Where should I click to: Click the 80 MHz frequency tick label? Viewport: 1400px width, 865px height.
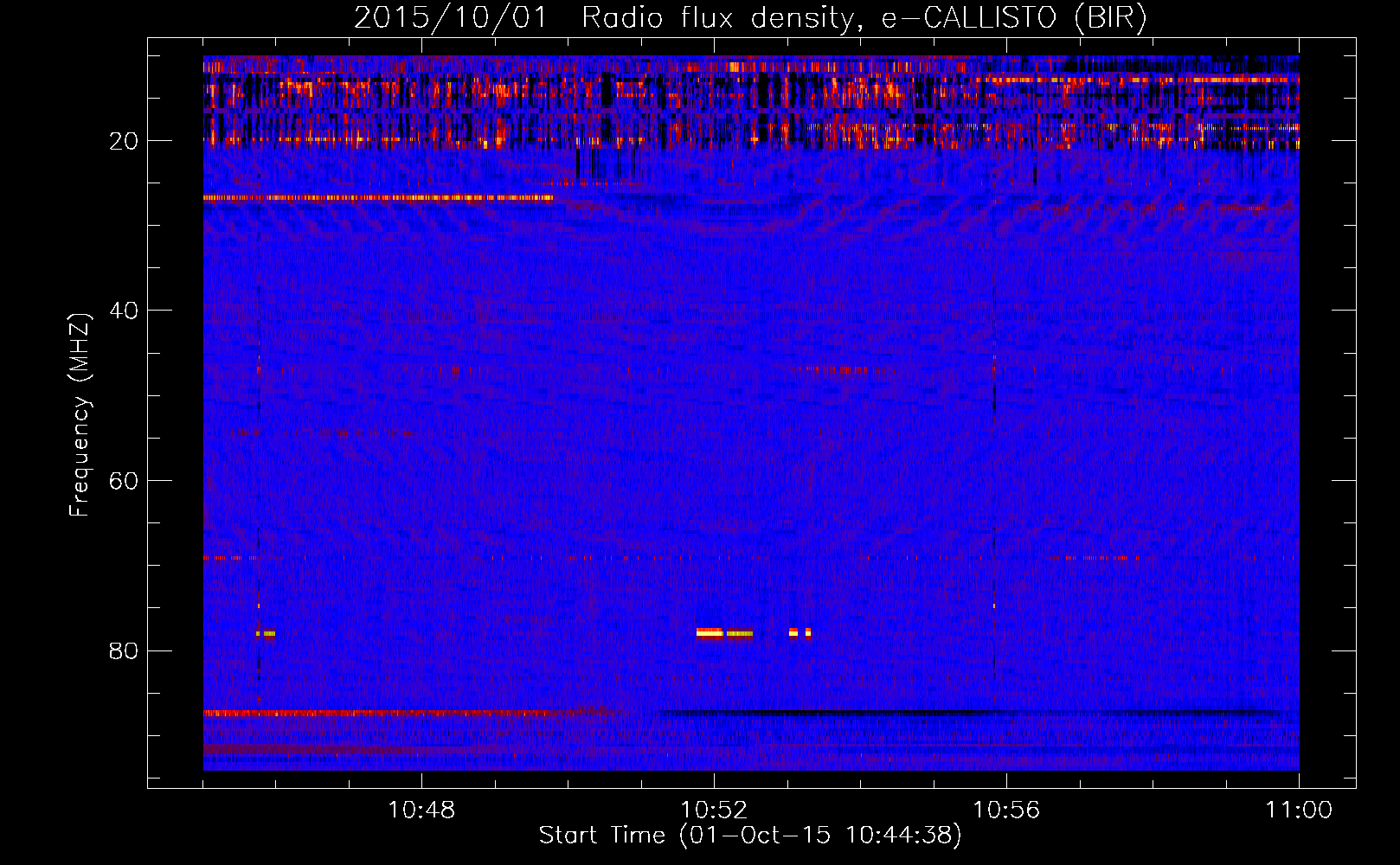[x=124, y=650]
